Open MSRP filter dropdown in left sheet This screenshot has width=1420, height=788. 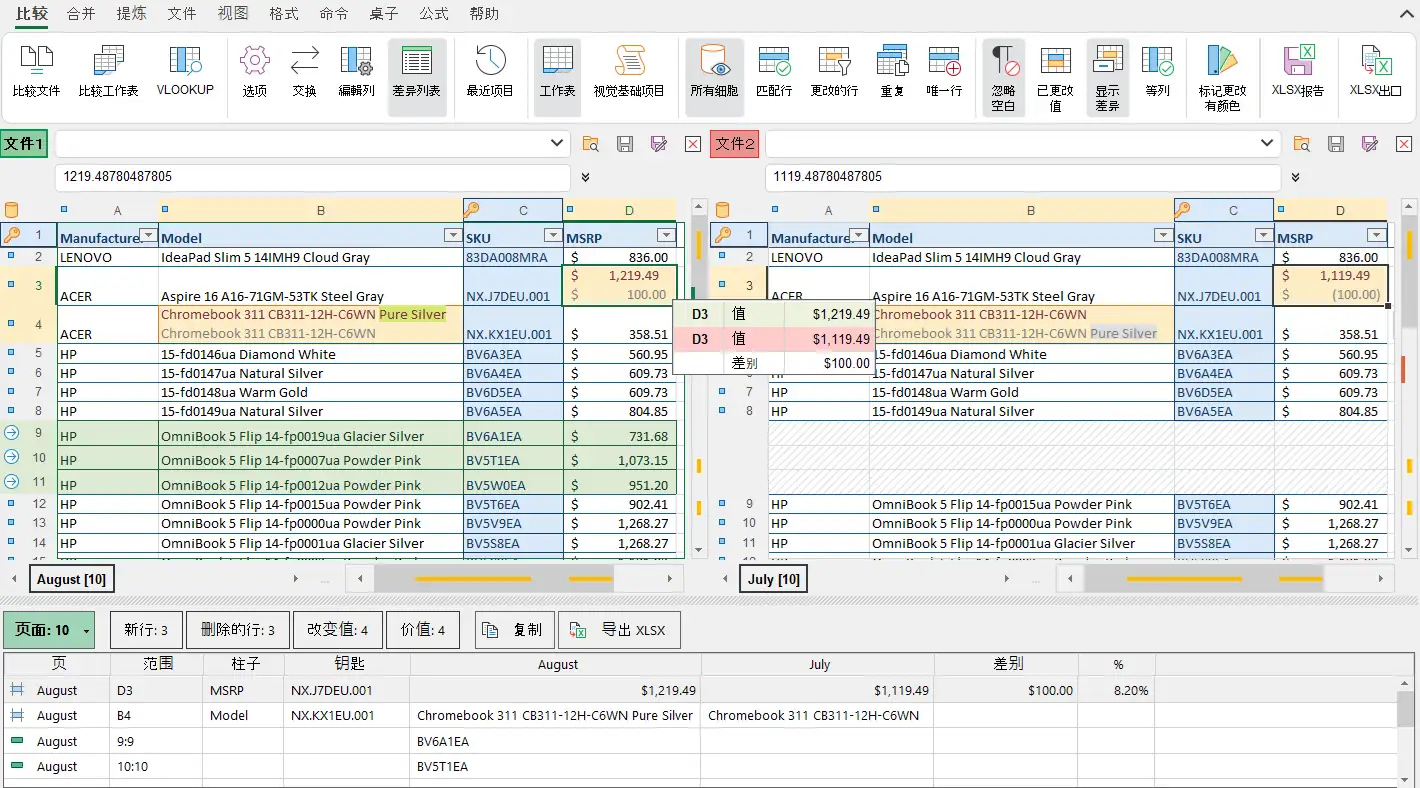coord(666,236)
